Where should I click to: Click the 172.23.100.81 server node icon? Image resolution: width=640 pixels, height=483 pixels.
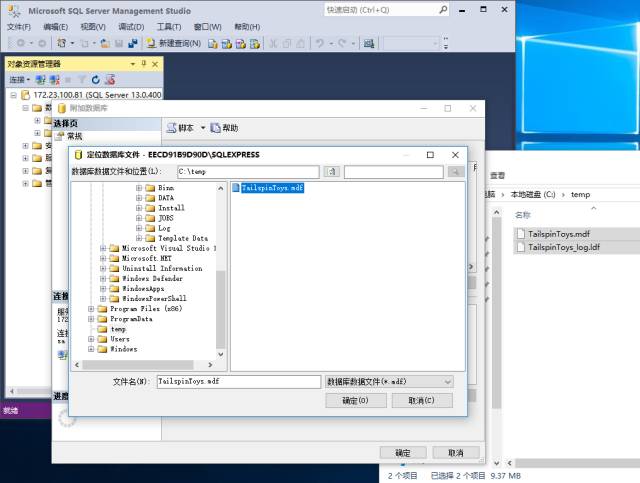click(x=25, y=95)
